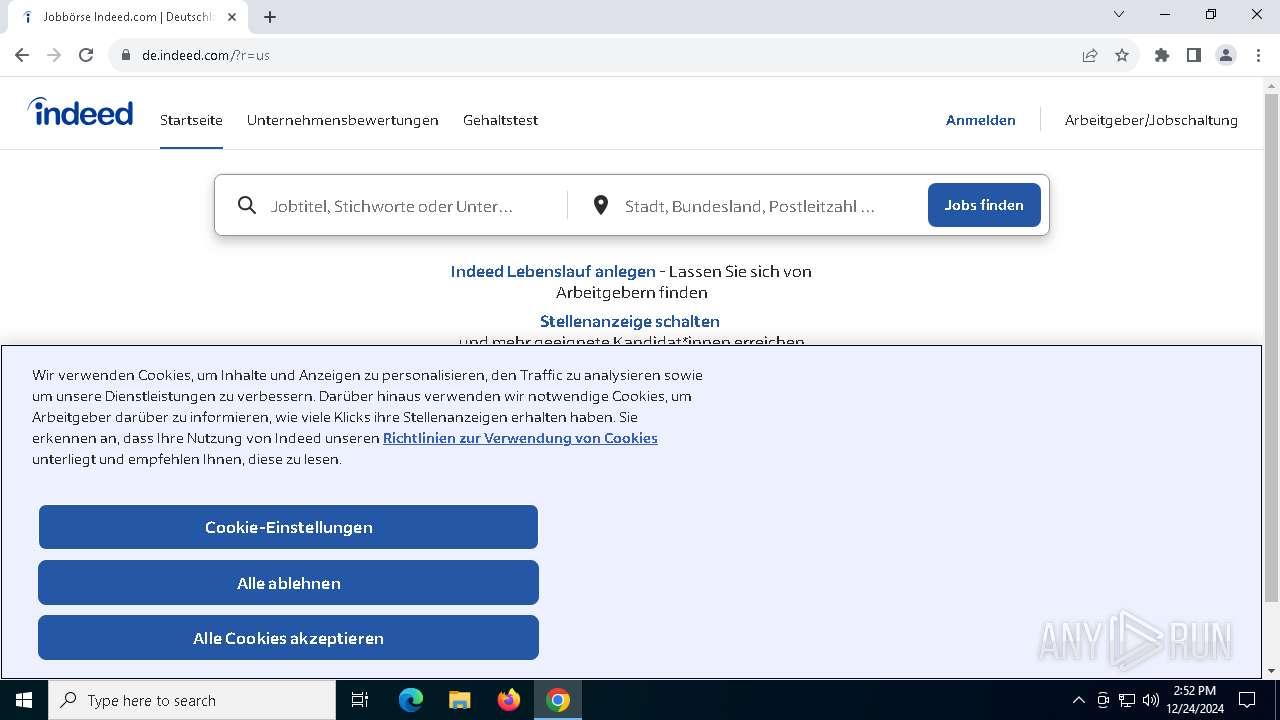Open notification center icon
The height and width of the screenshot is (720, 1280).
(1247, 700)
